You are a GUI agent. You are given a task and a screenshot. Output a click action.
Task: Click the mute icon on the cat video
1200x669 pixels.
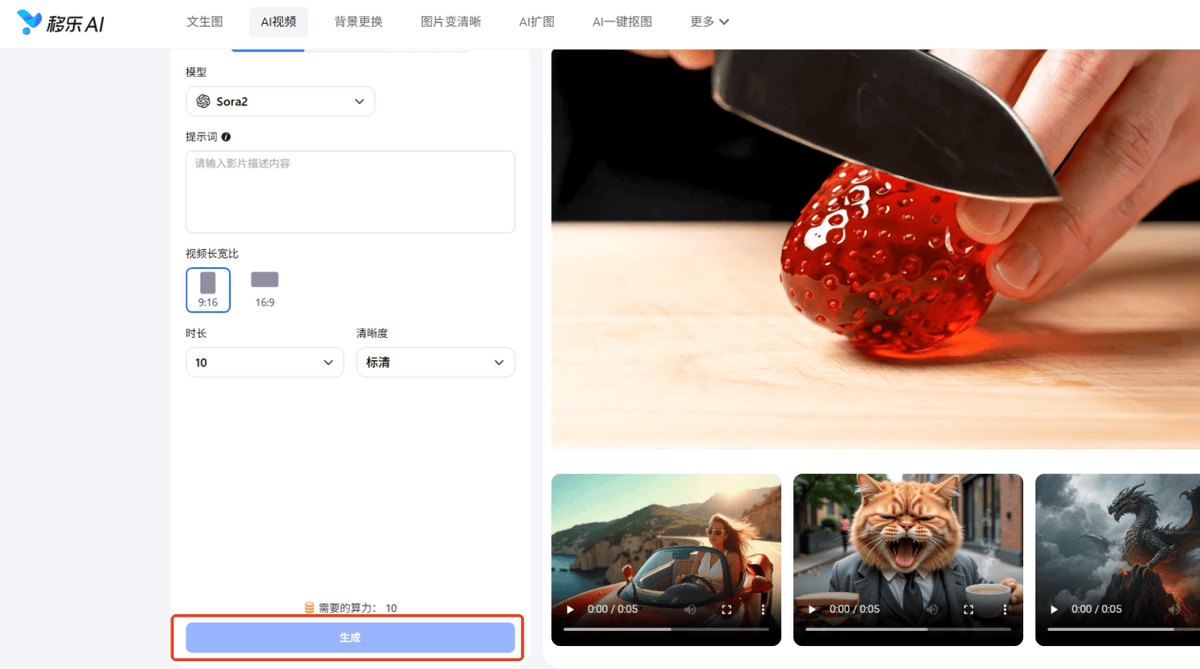(x=932, y=609)
